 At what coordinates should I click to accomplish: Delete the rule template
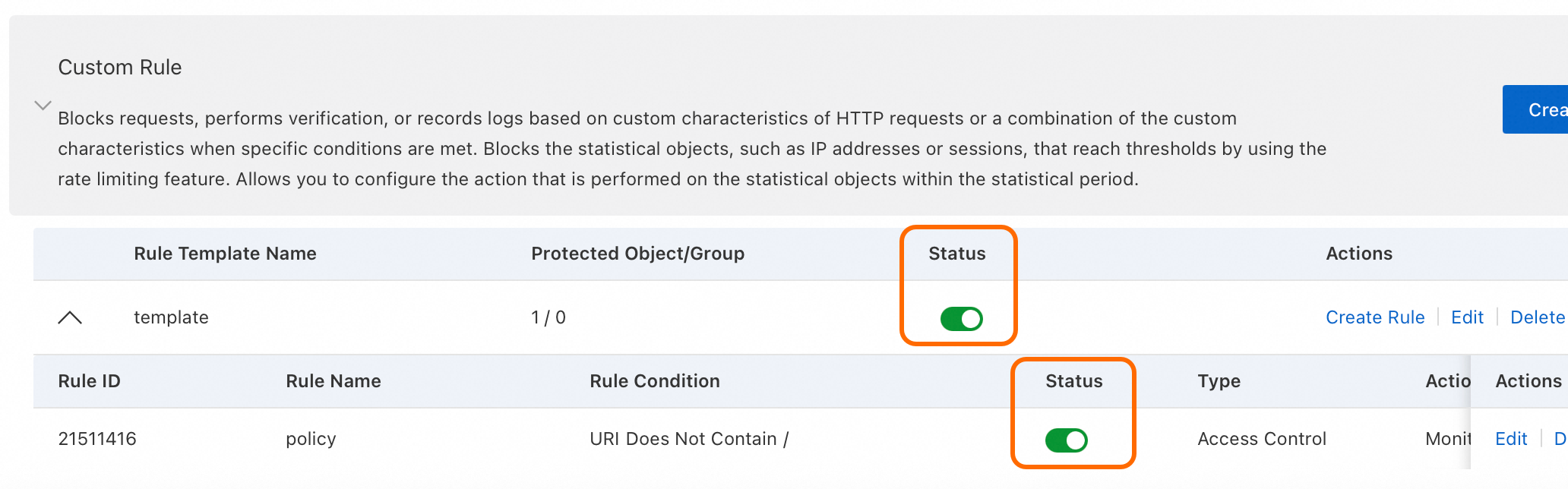(1537, 317)
